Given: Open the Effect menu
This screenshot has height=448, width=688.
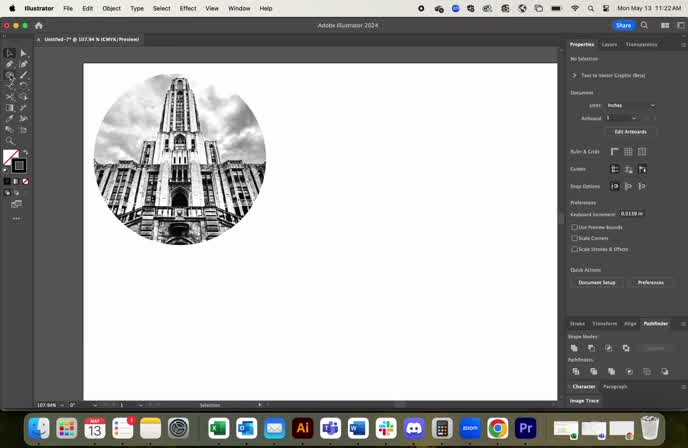Looking at the screenshot, I should point(188,8).
